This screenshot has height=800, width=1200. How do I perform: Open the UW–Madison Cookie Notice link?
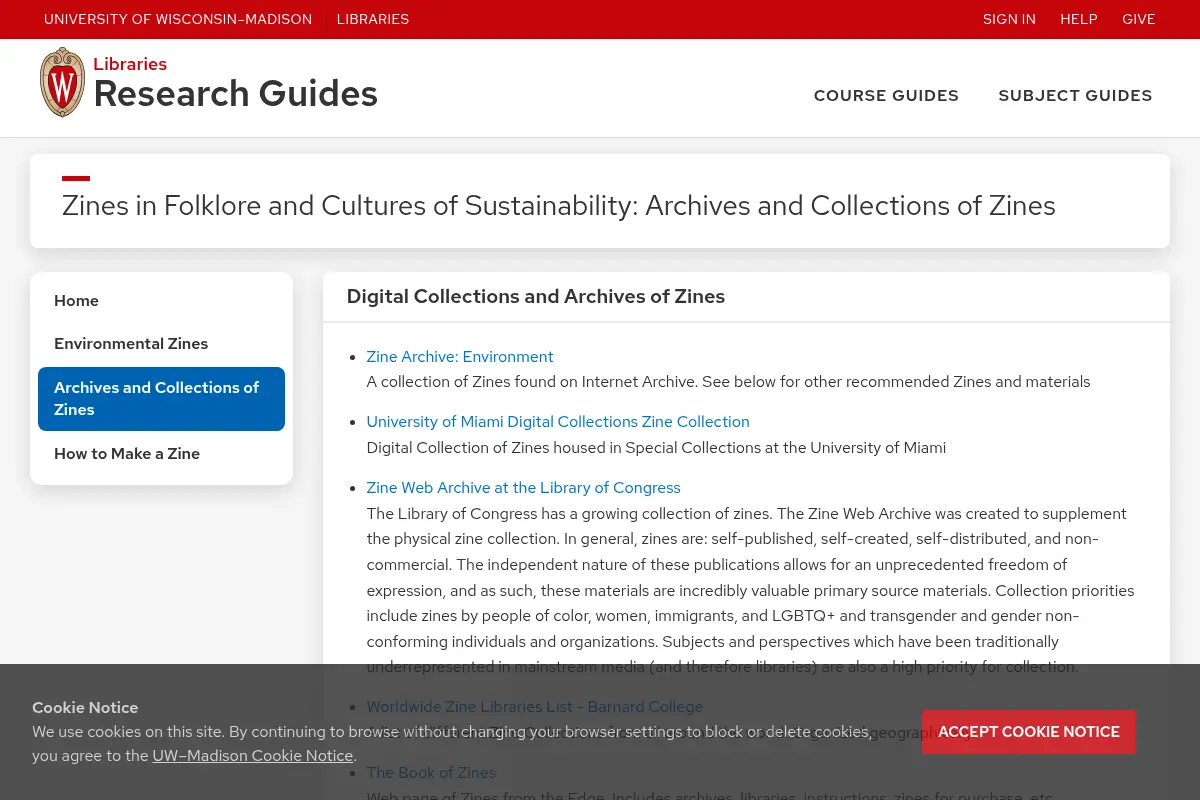click(253, 756)
